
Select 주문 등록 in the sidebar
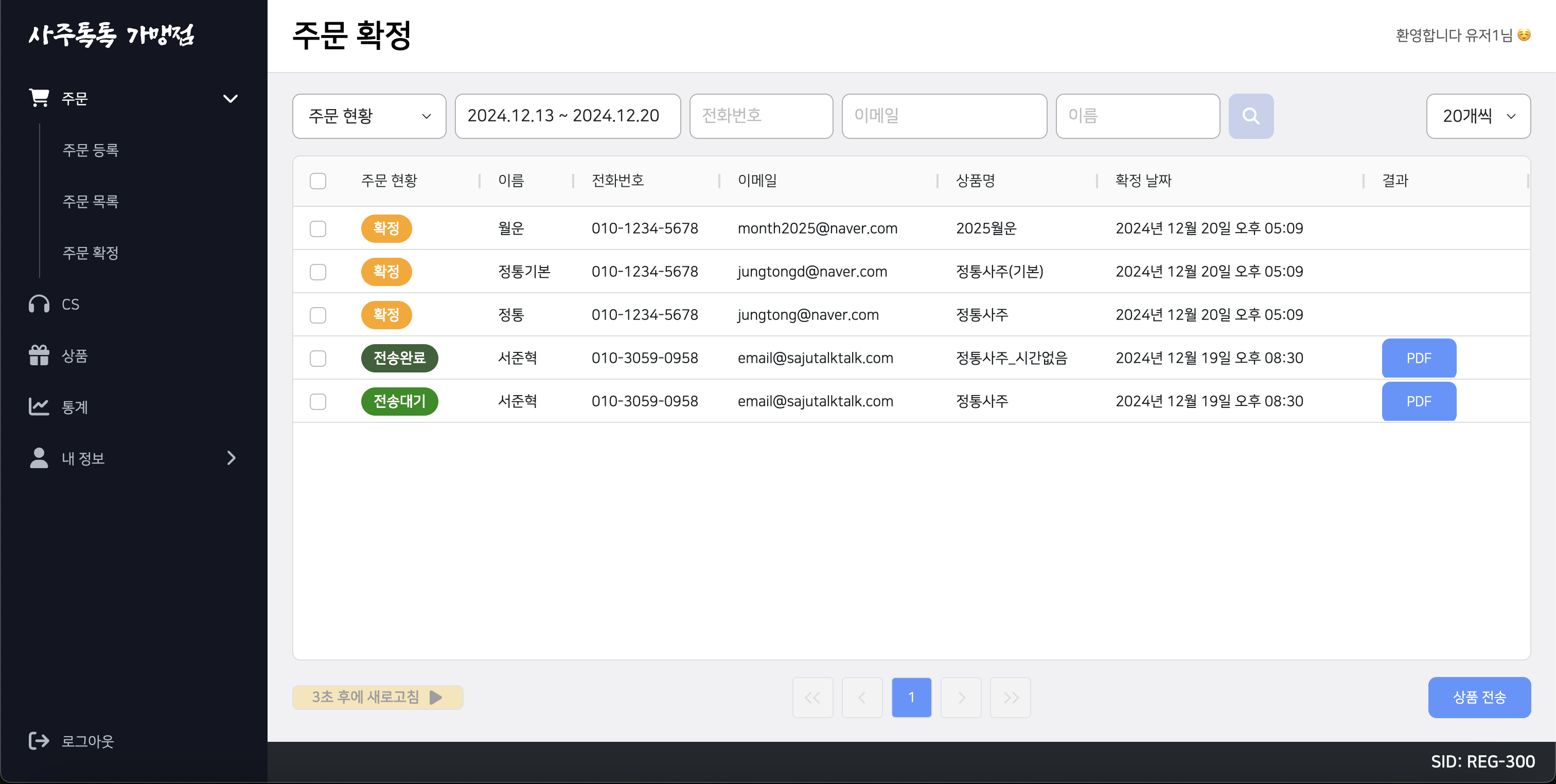click(x=91, y=149)
